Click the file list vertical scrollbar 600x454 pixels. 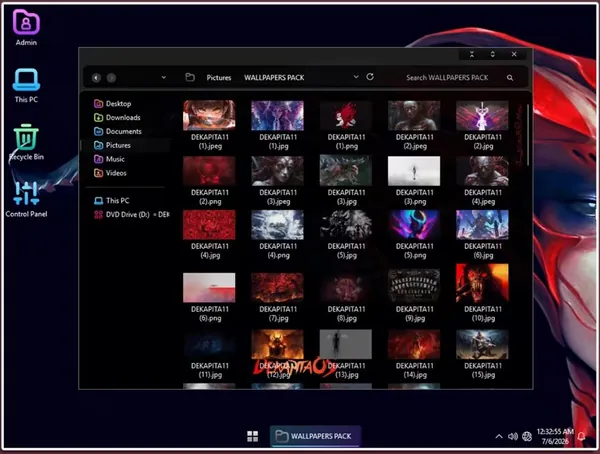[x=528, y=135]
